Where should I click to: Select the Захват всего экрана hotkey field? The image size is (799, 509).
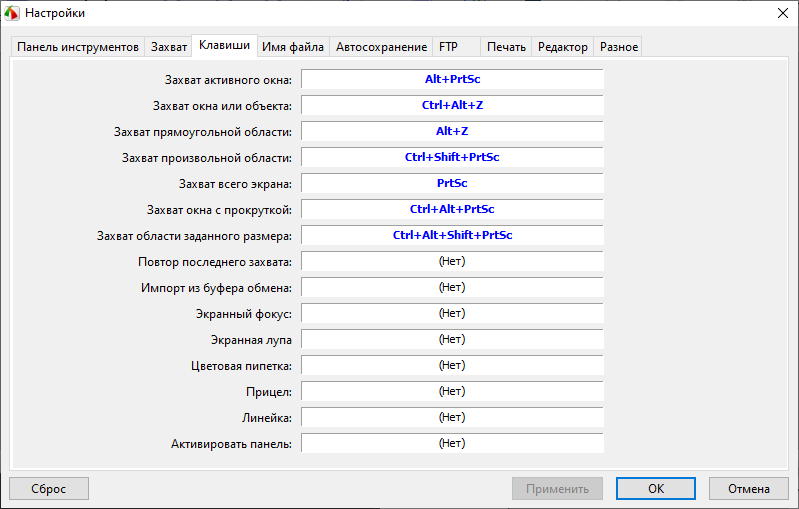[452, 183]
